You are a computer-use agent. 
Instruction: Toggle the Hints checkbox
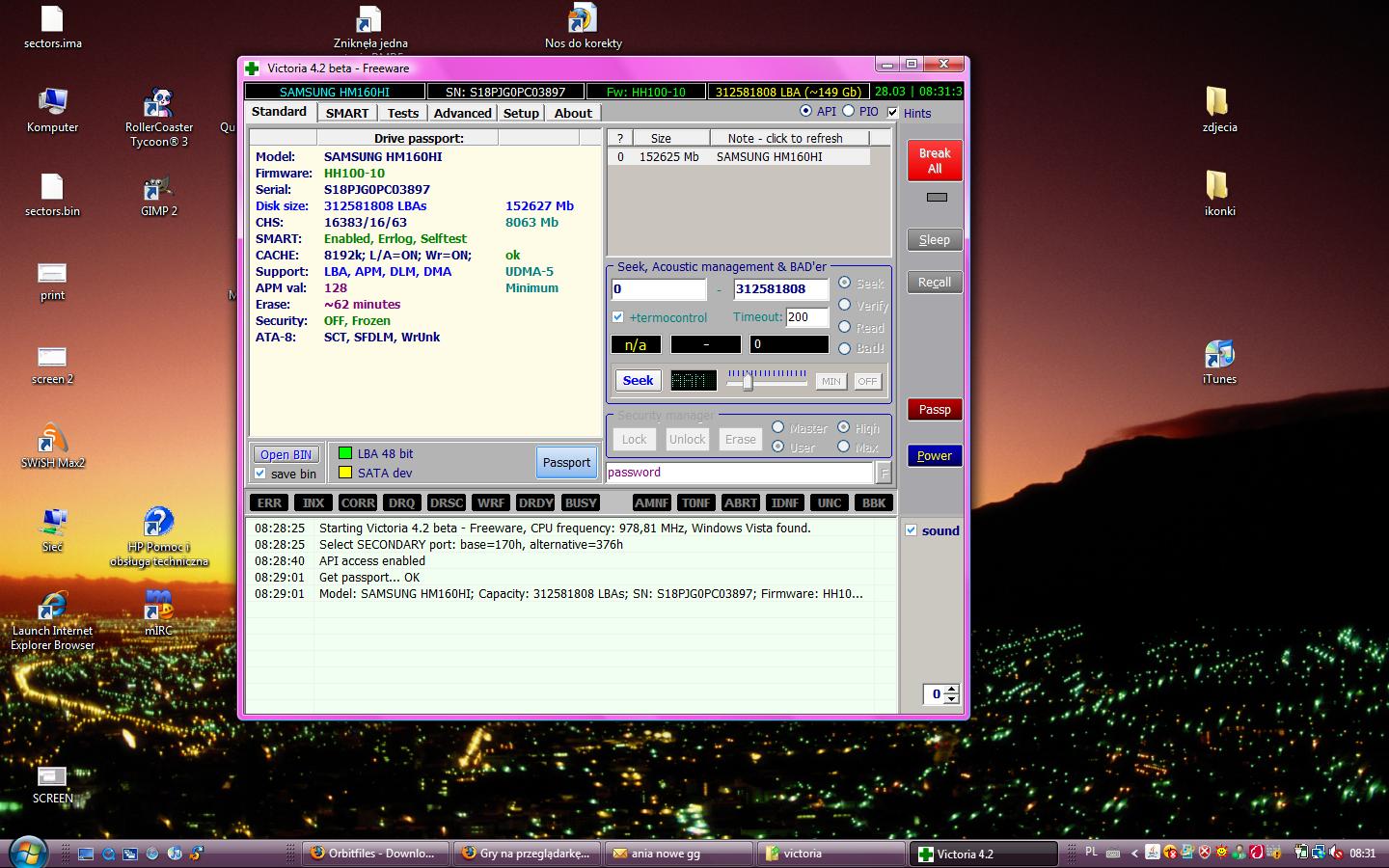point(893,113)
